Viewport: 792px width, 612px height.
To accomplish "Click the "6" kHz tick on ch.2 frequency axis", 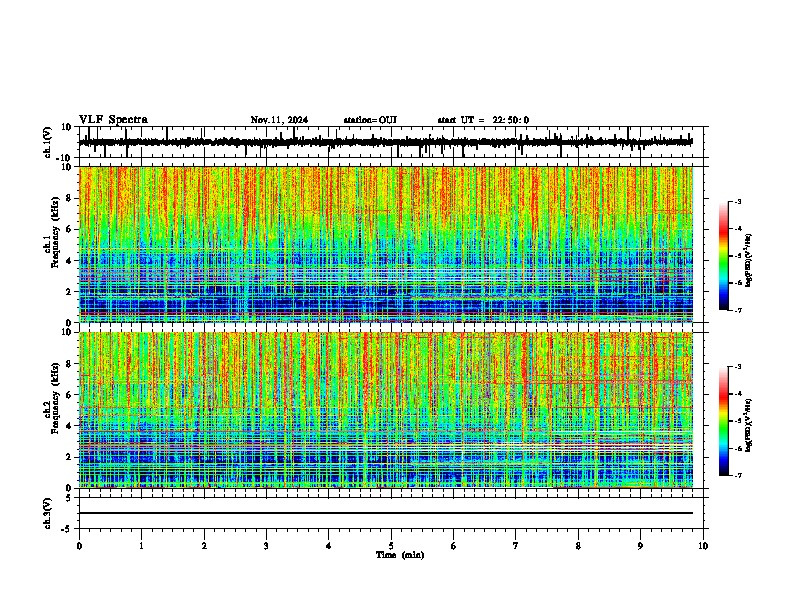I will pos(70,395).
